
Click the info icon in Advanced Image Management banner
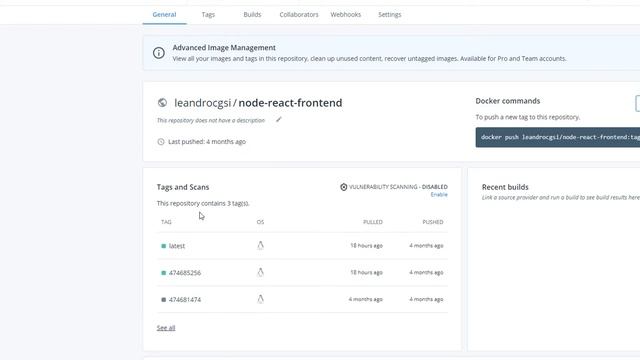[159, 53]
